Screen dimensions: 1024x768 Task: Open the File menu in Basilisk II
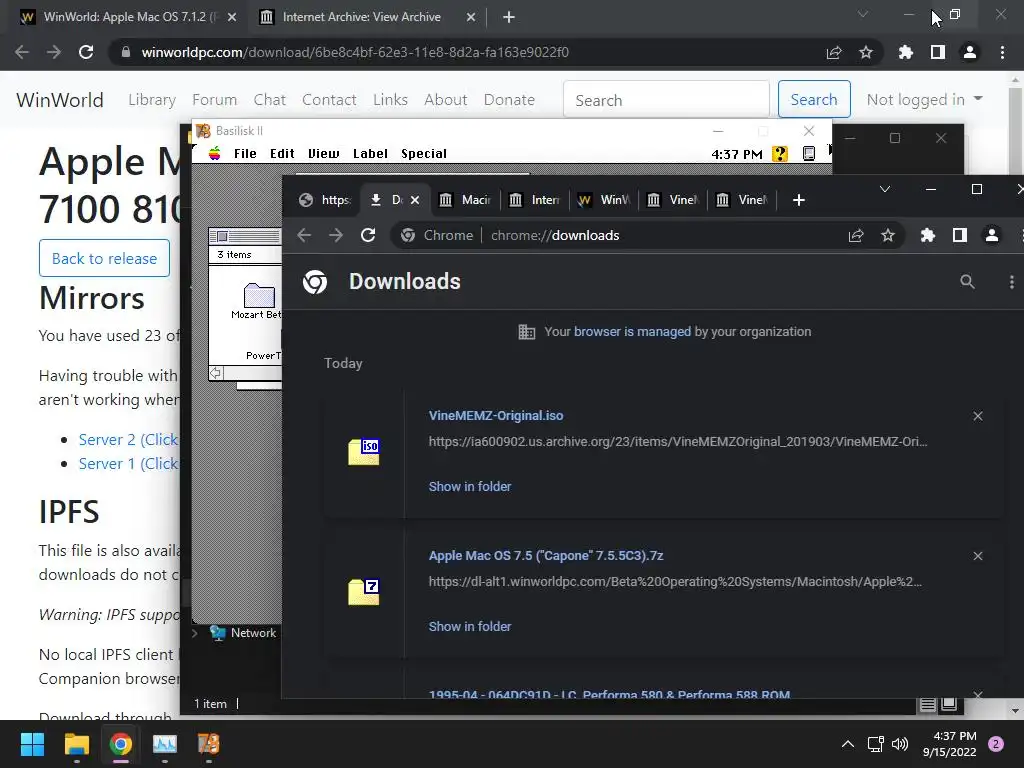pos(245,153)
